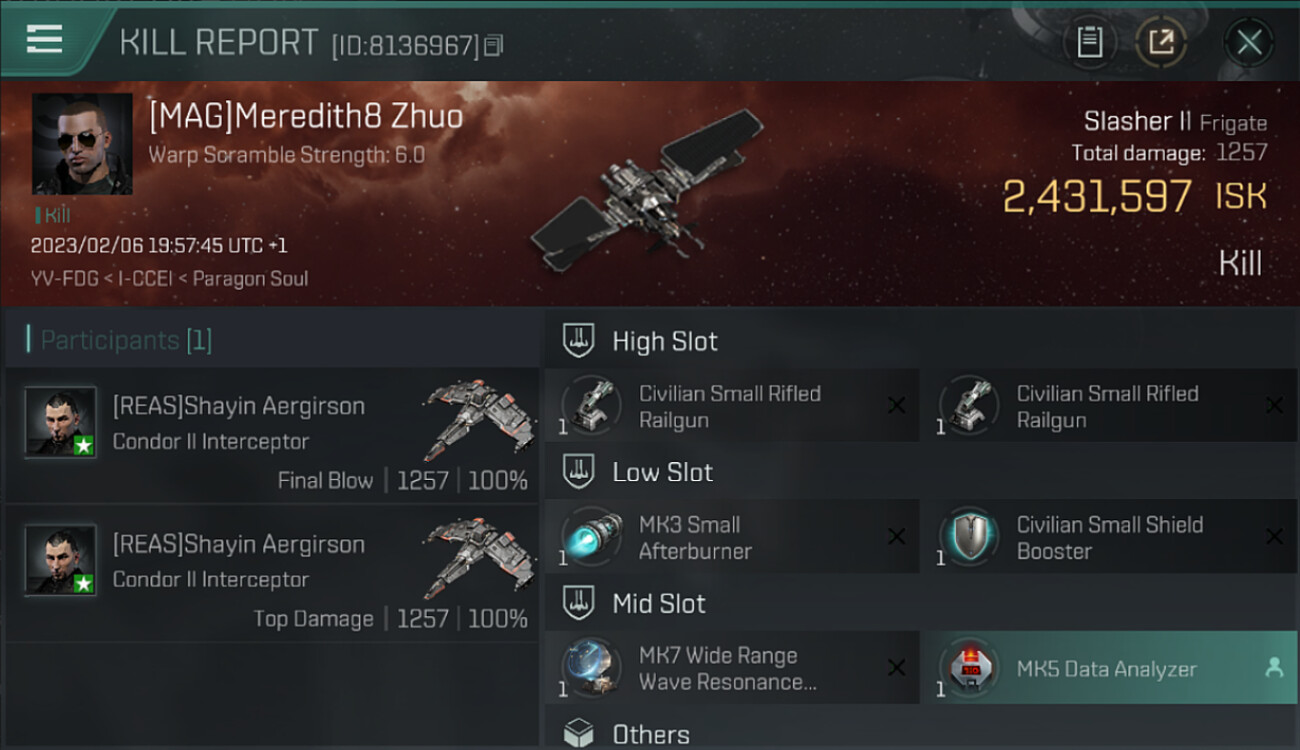Select second Civilian Small Rifled Railgun

coord(1109,405)
